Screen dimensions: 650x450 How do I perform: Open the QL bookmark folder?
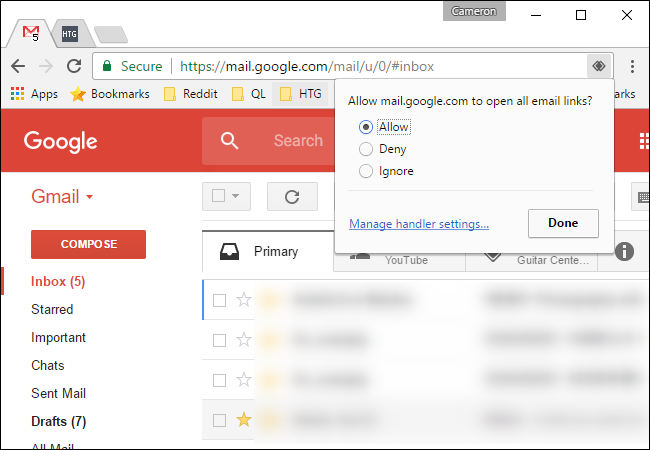click(249, 94)
